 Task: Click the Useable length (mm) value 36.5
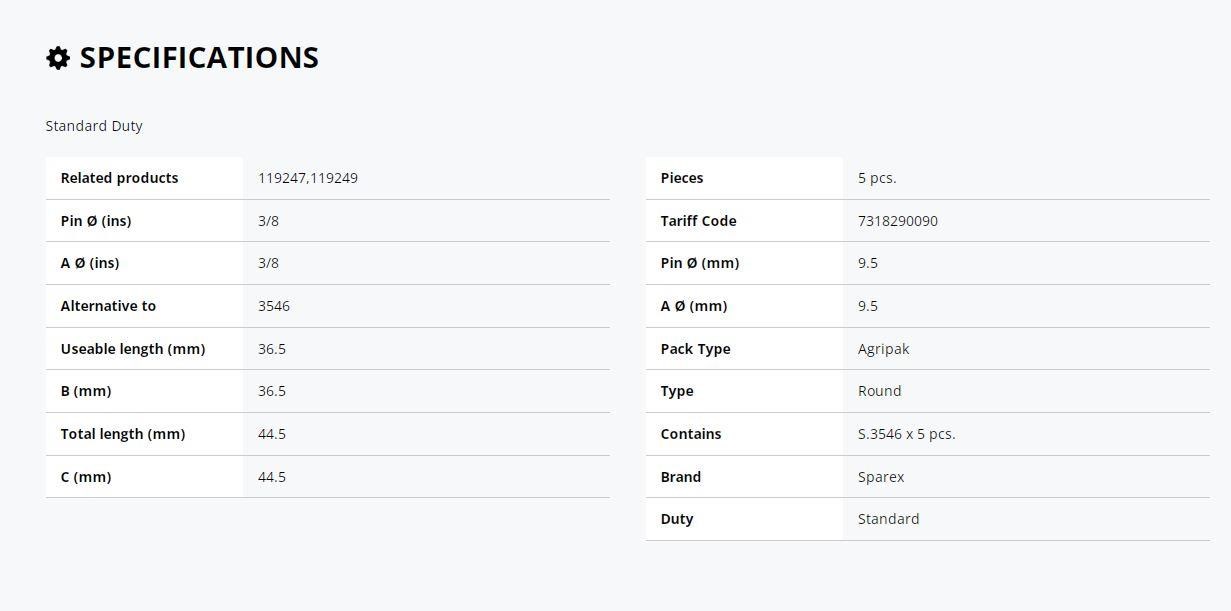(x=272, y=349)
